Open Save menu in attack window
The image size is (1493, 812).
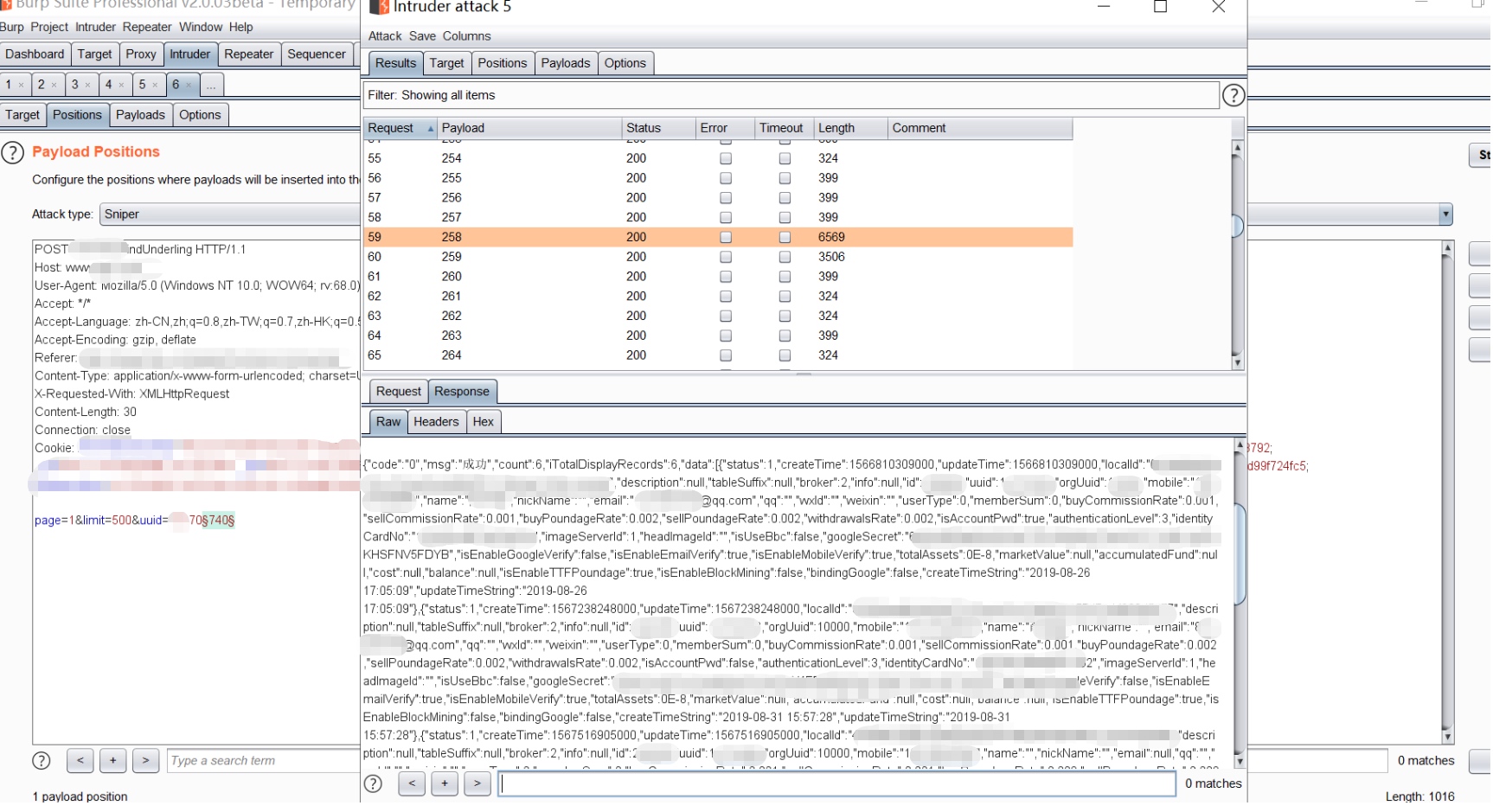[422, 36]
